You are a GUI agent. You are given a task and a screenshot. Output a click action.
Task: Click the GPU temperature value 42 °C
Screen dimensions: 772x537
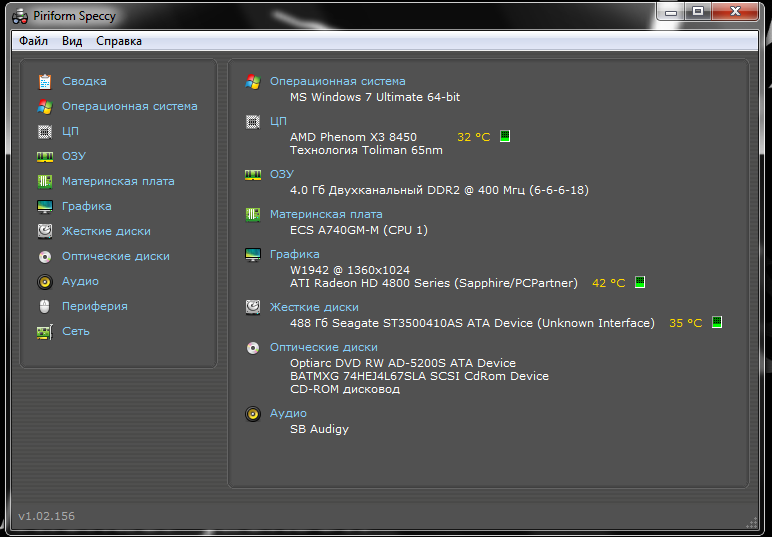coord(609,284)
